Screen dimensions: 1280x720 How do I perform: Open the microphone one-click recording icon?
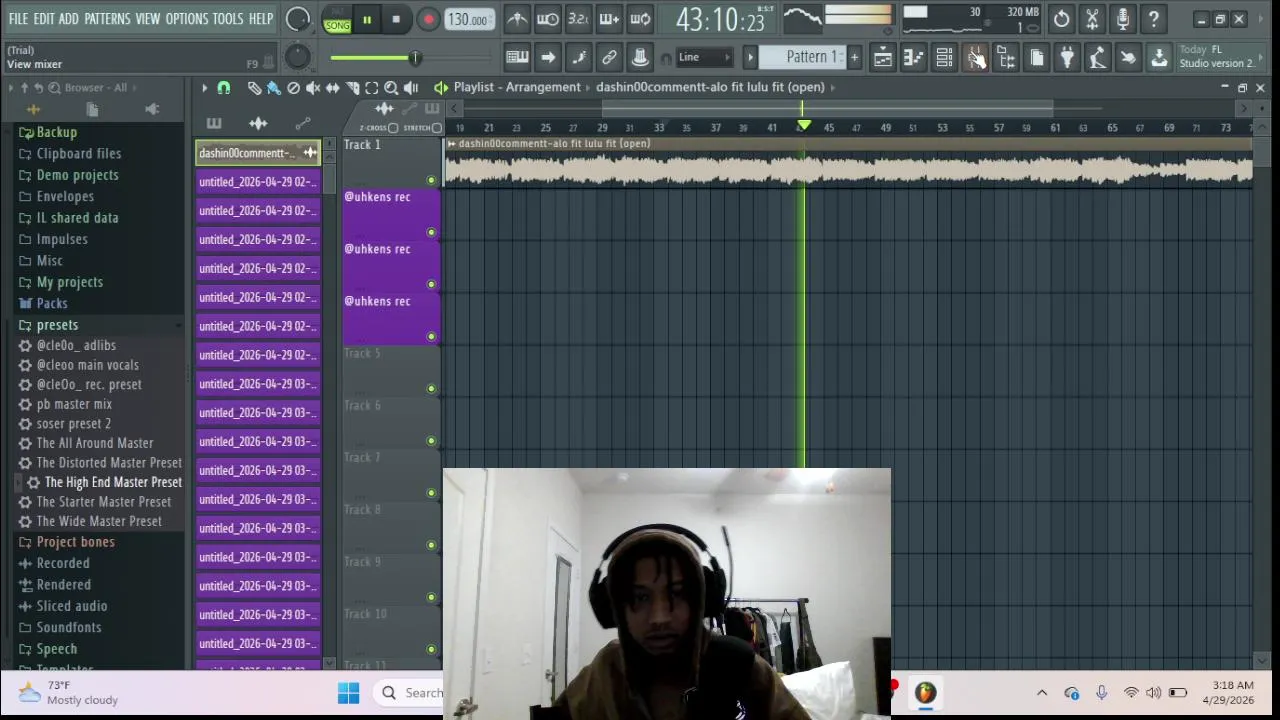1123,19
